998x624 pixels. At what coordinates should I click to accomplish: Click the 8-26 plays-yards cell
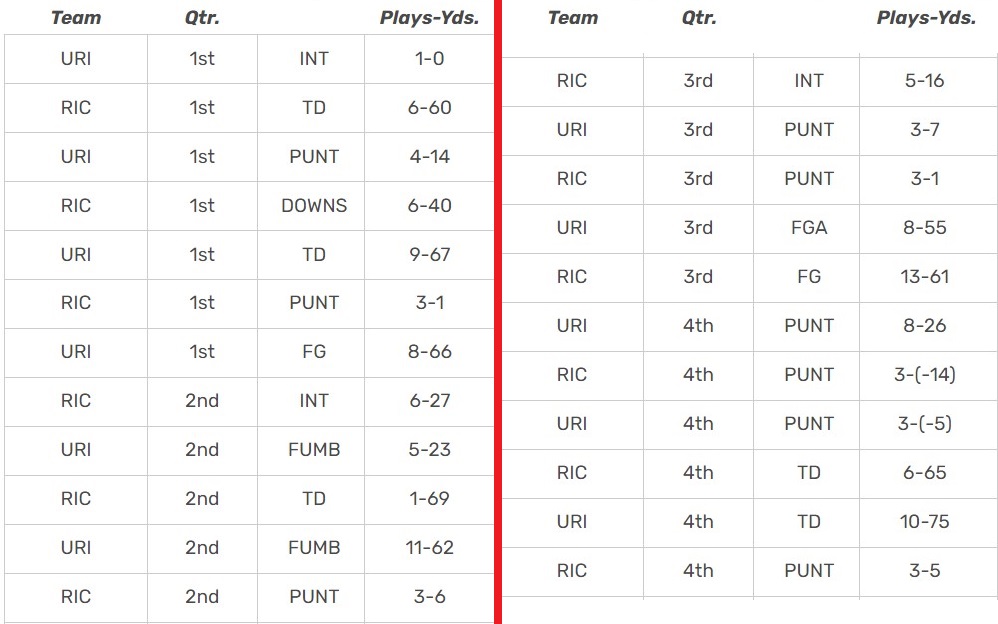924,326
